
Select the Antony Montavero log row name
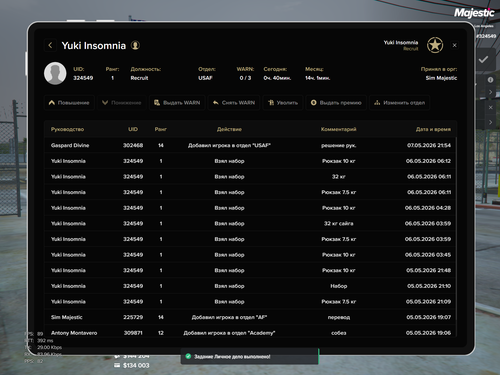point(74,333)
